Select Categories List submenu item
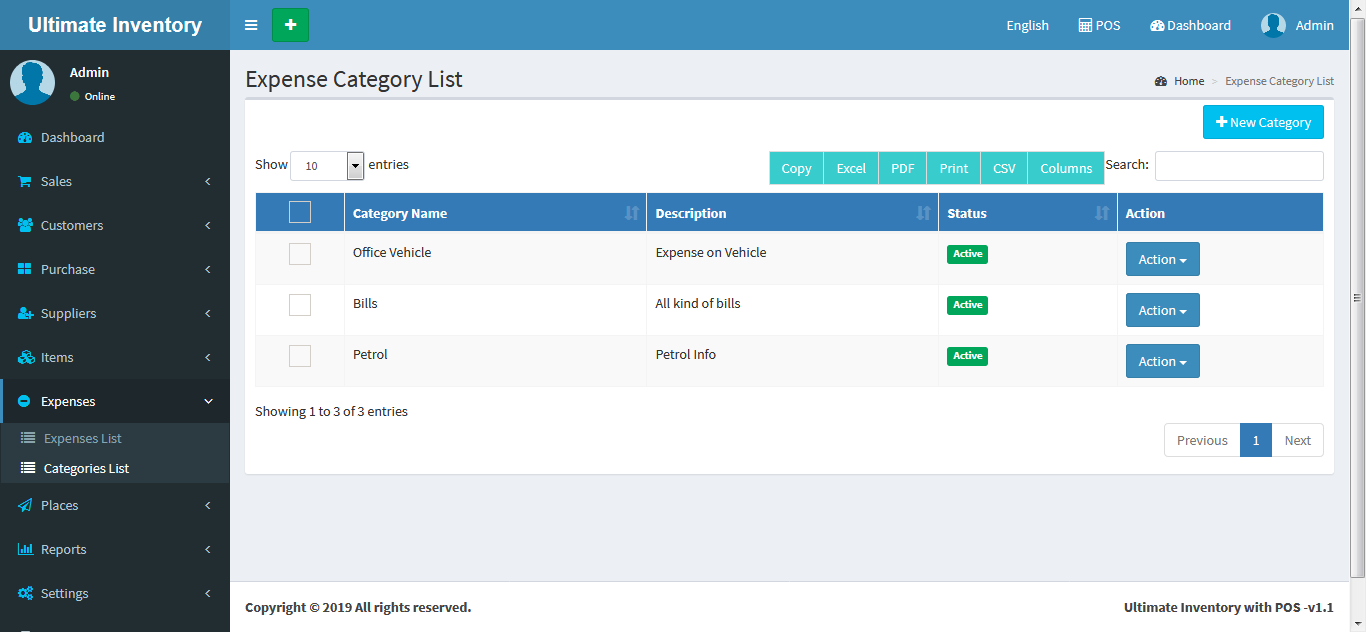This screenshot has width=1366, height=632. click(x=86, y=469)
